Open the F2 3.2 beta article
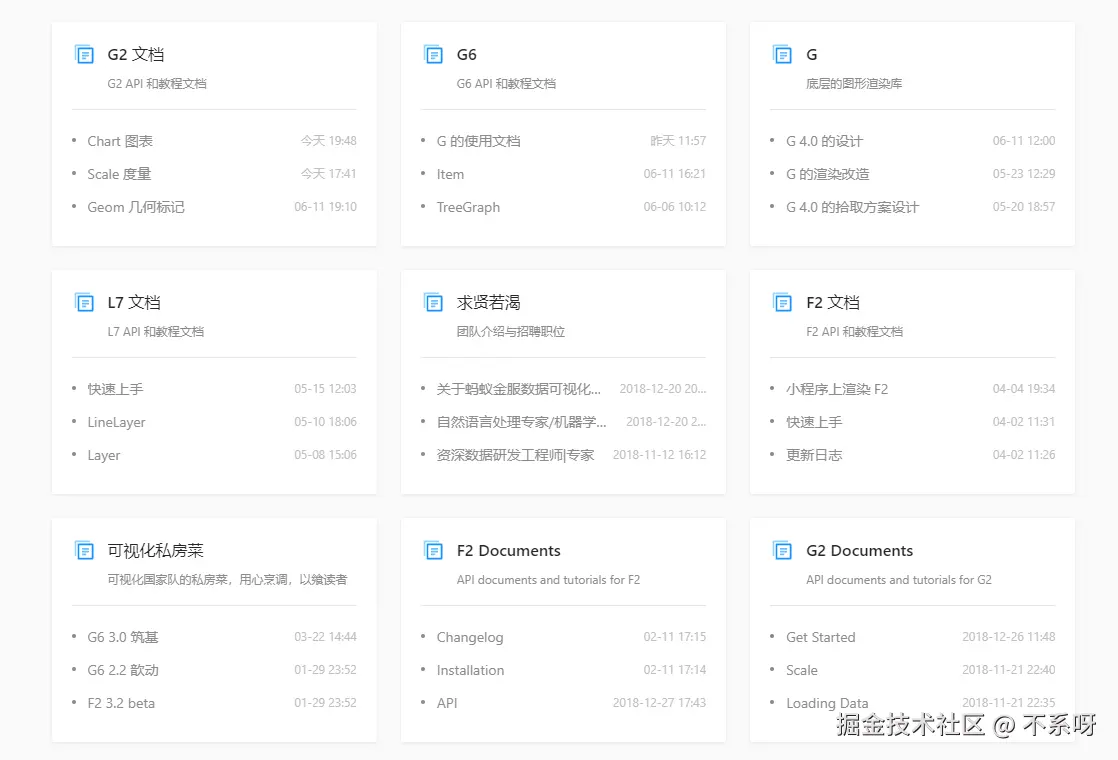Viewport: 1118px width, 760px height. (120, 703)
